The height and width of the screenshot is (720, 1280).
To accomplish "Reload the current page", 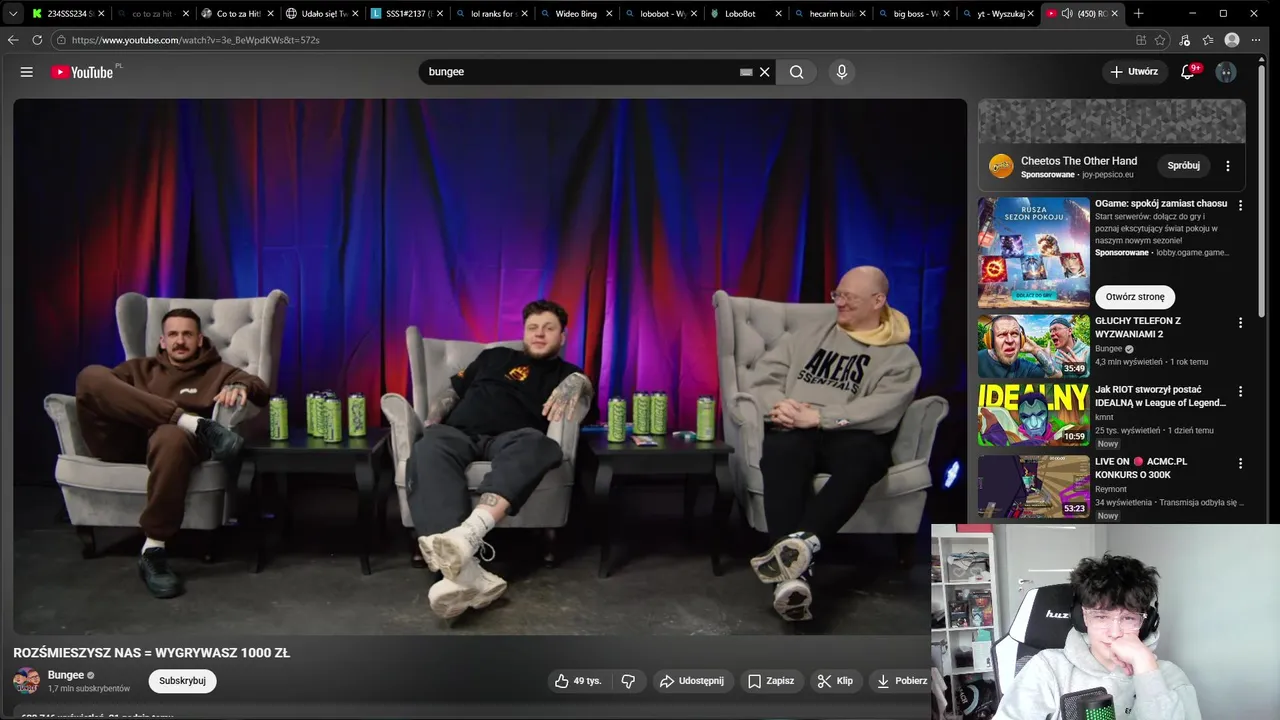I will pyautogui.click(x=37, y=40).
